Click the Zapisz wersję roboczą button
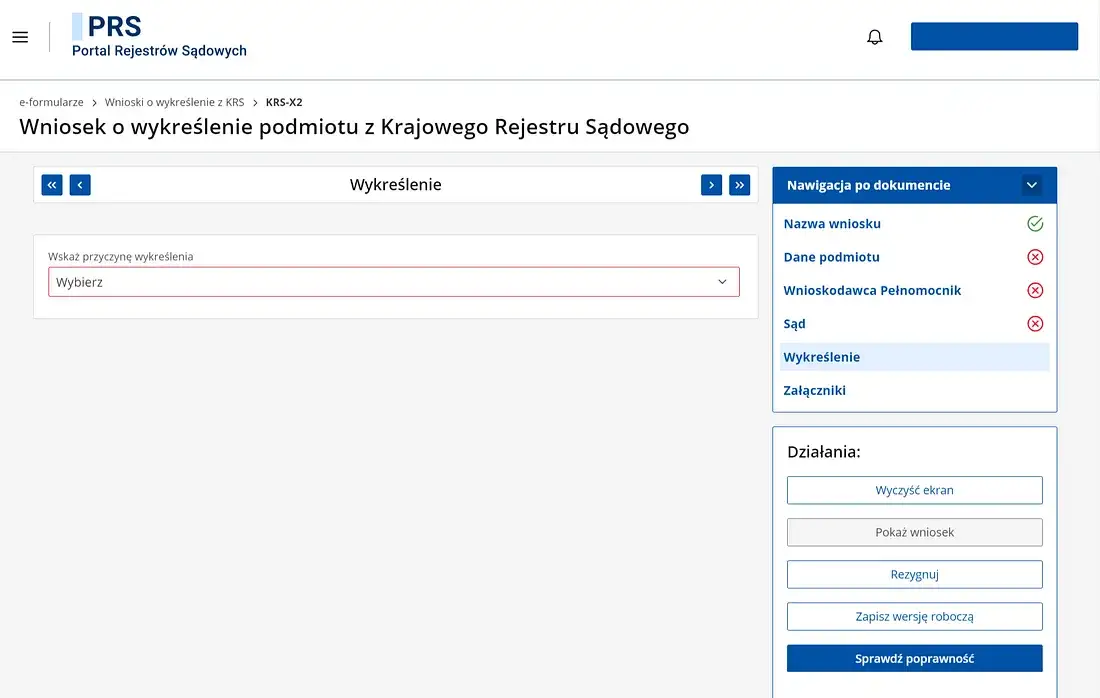 [914, 616]
